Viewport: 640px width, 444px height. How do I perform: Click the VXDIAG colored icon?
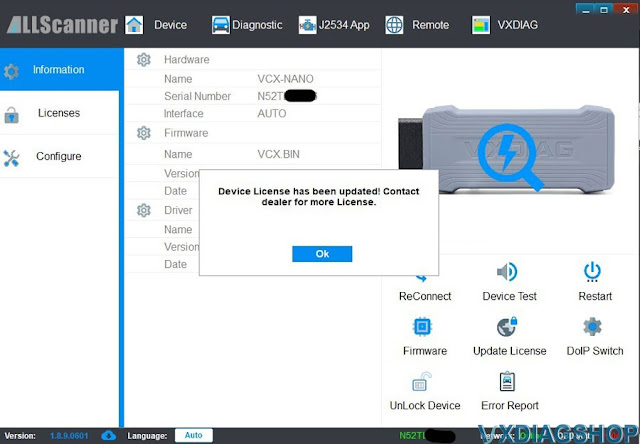481,25
